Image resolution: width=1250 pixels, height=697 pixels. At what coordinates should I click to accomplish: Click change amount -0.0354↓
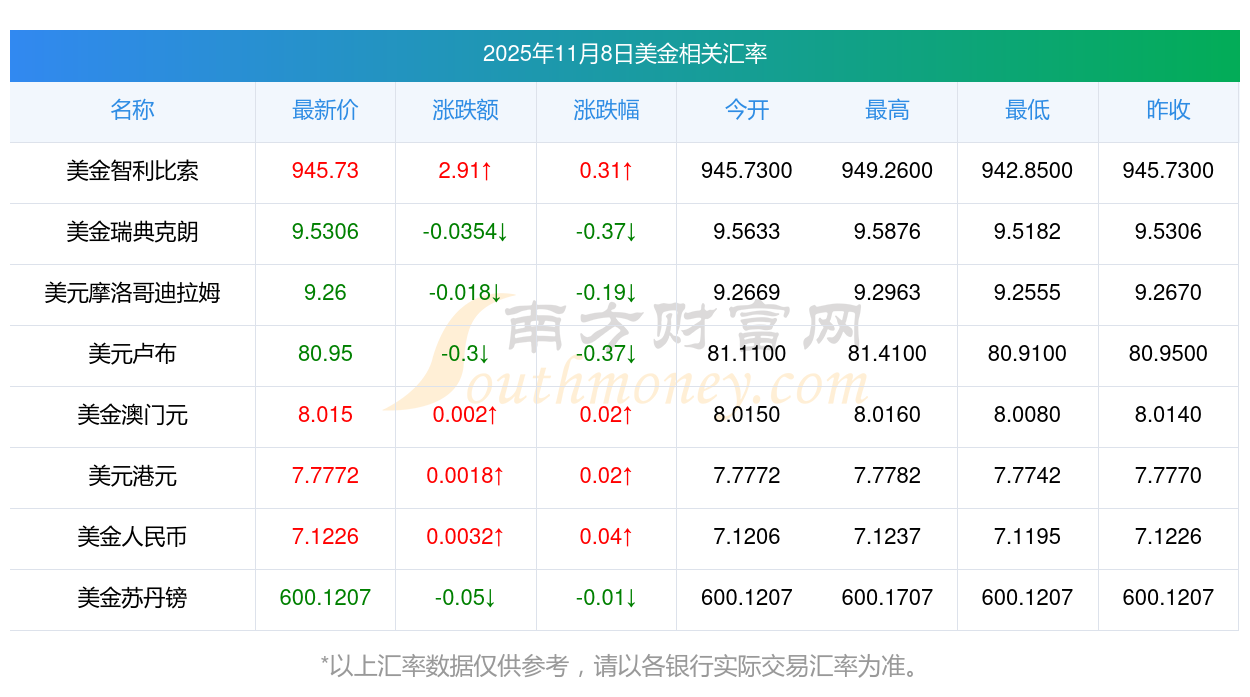(x=466, y=232)
